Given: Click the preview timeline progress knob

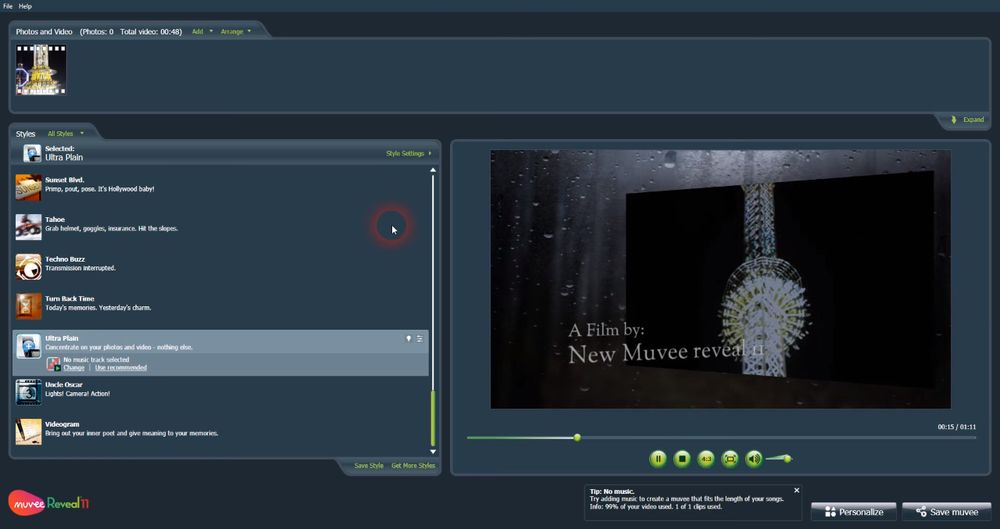Looking at the screenshot, I should tap(577, 438).
